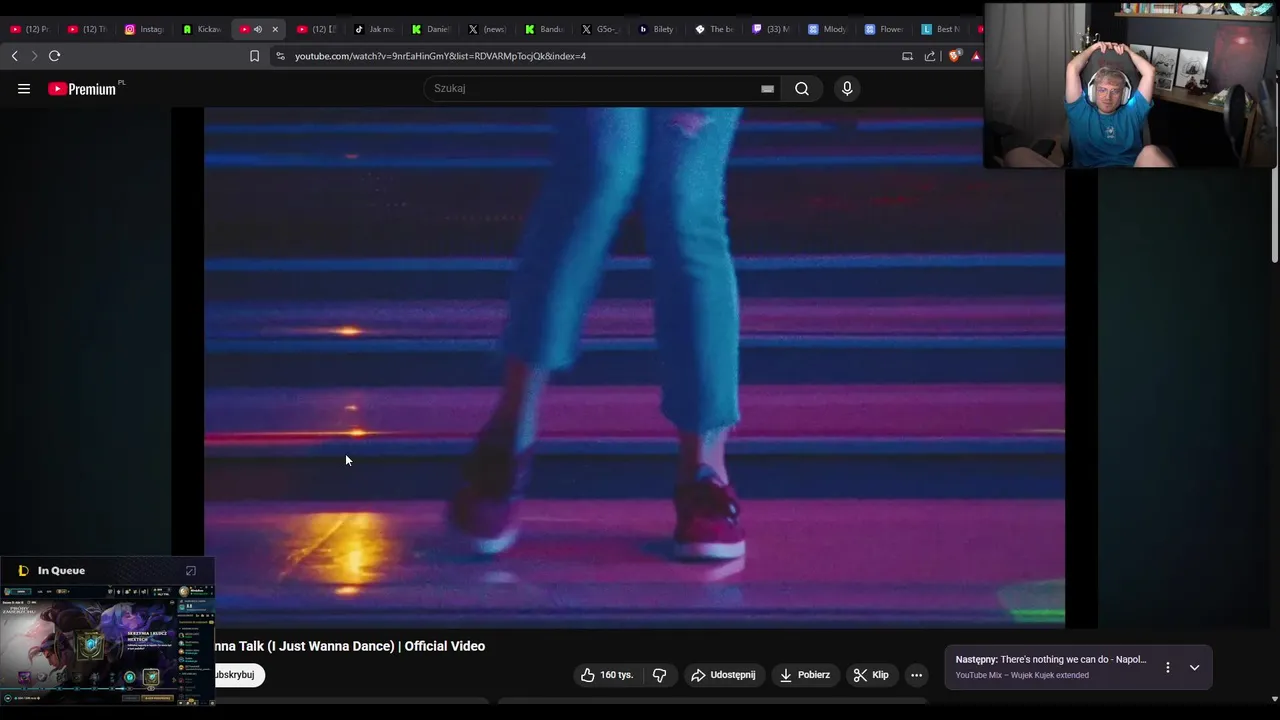Like the video (160 tys.)

607,675
